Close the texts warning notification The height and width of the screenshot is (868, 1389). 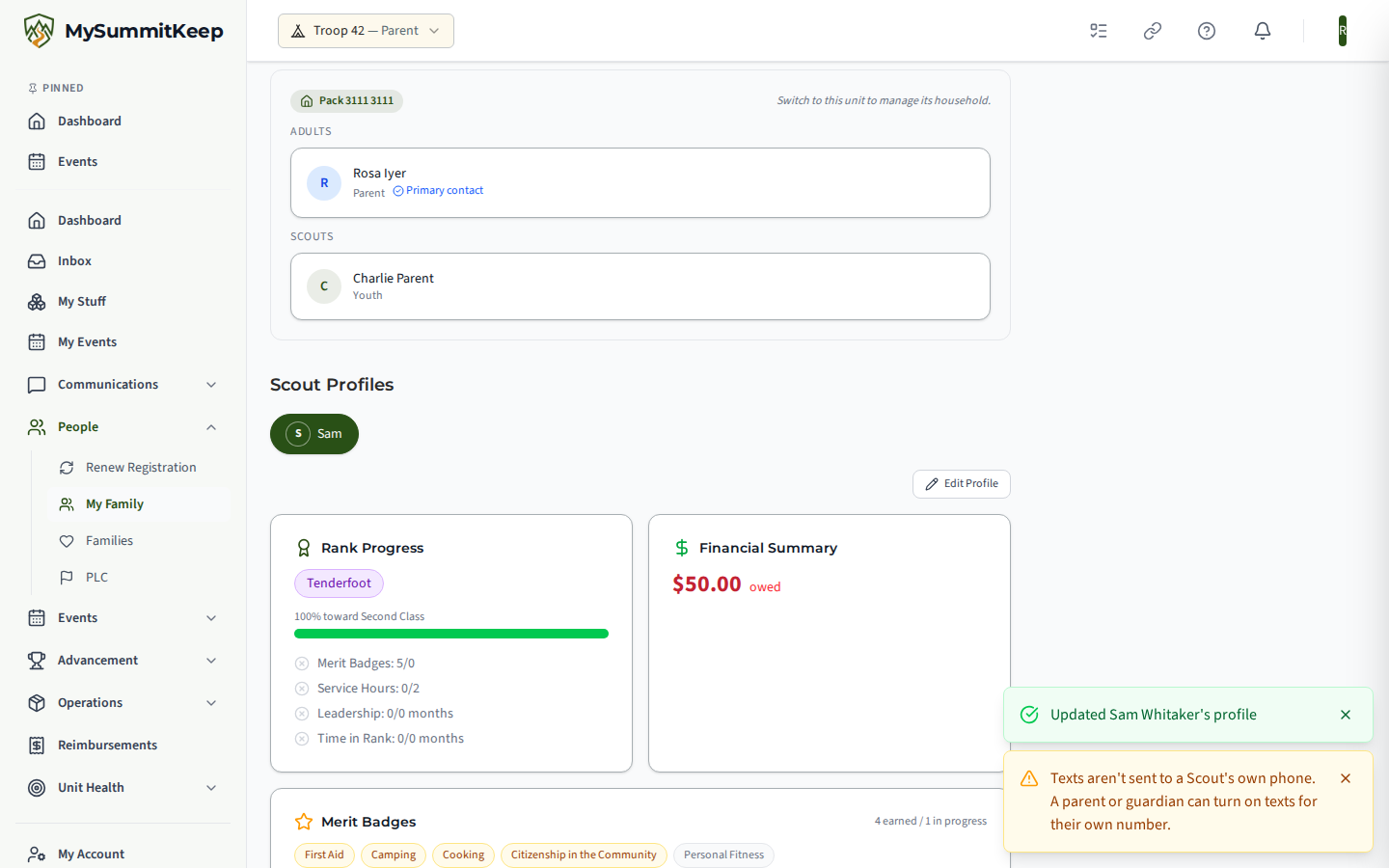click(1346, 778)
